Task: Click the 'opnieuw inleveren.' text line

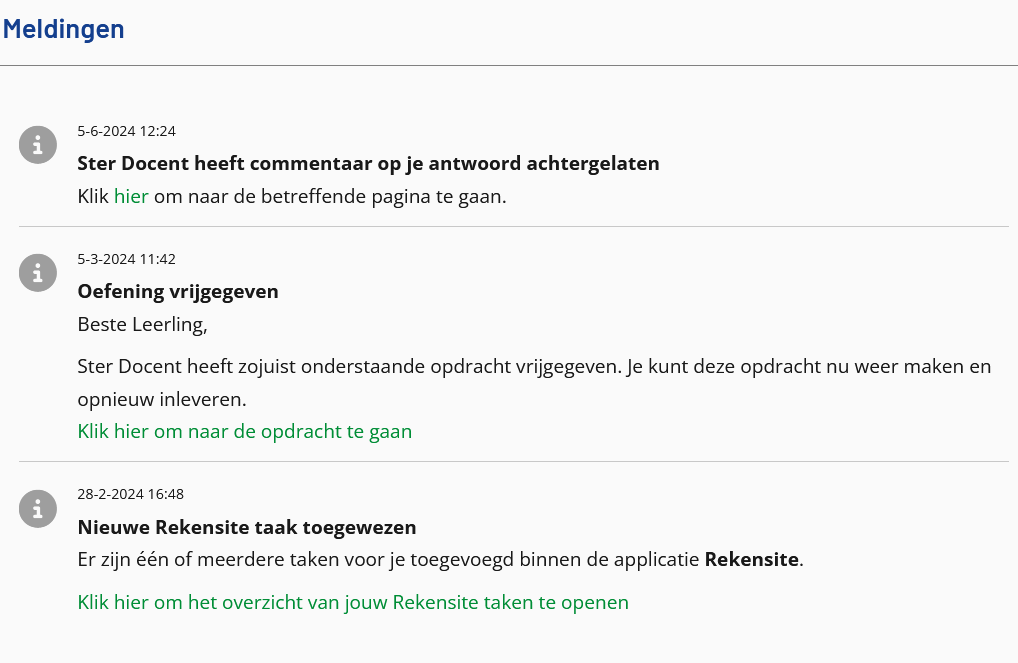Action: coord(162,399)
